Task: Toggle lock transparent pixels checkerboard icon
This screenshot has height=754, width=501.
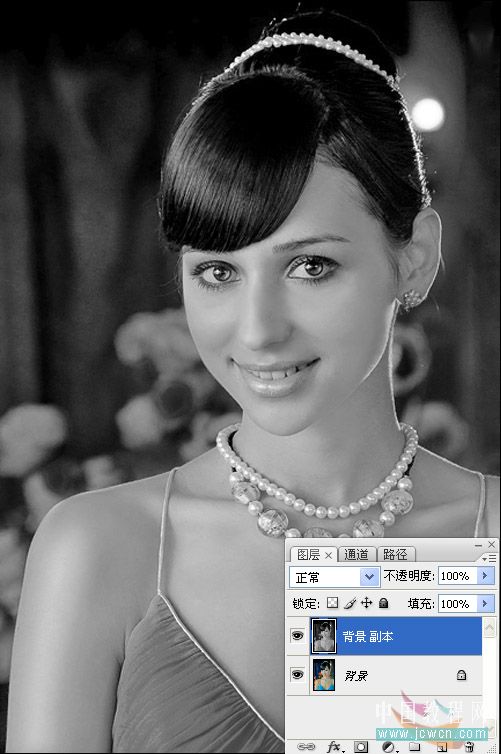Action: [332, 603]
